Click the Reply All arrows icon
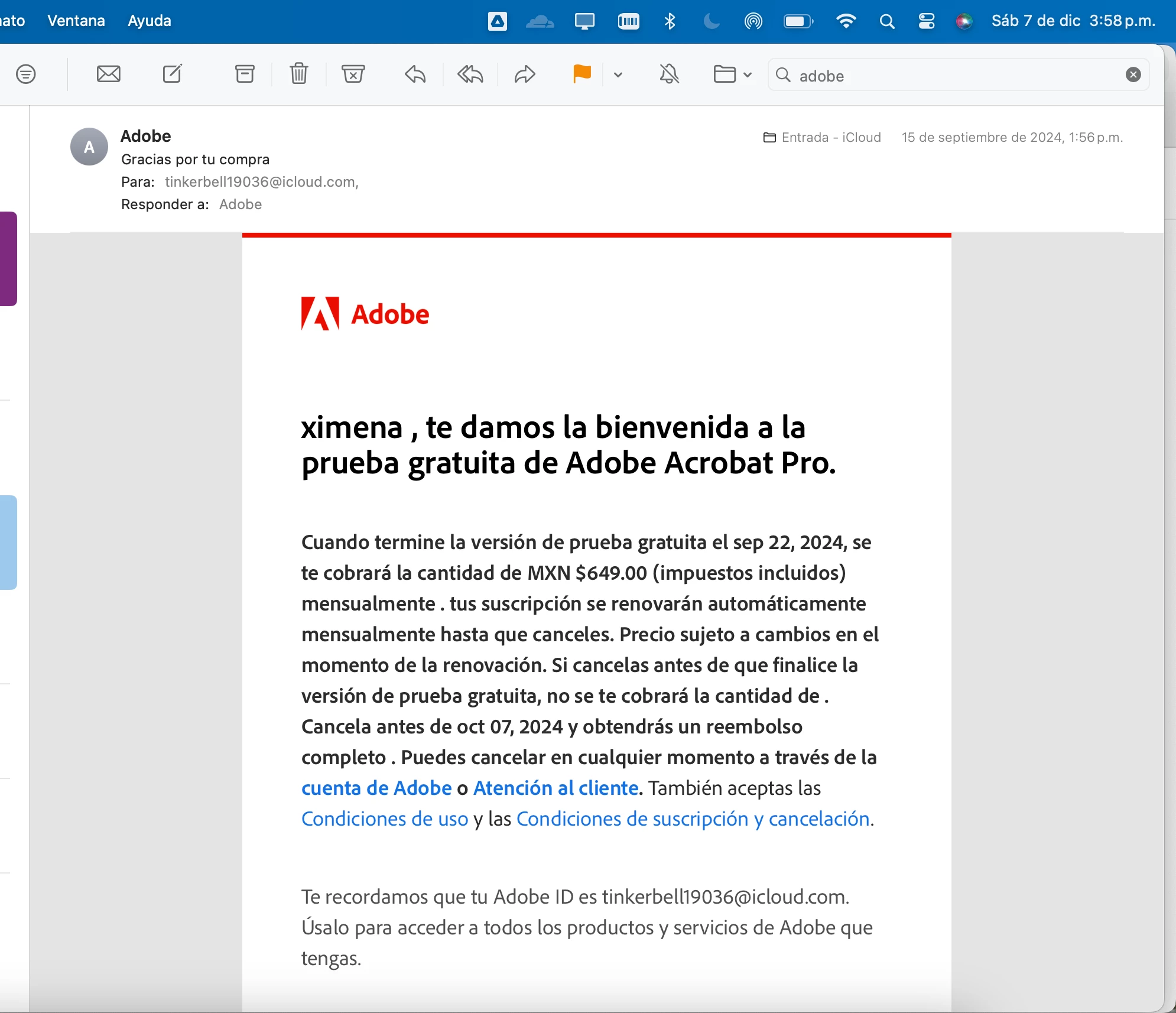Image resolution: width=1176 pixels, height=1013 pixels. (470, 74)
